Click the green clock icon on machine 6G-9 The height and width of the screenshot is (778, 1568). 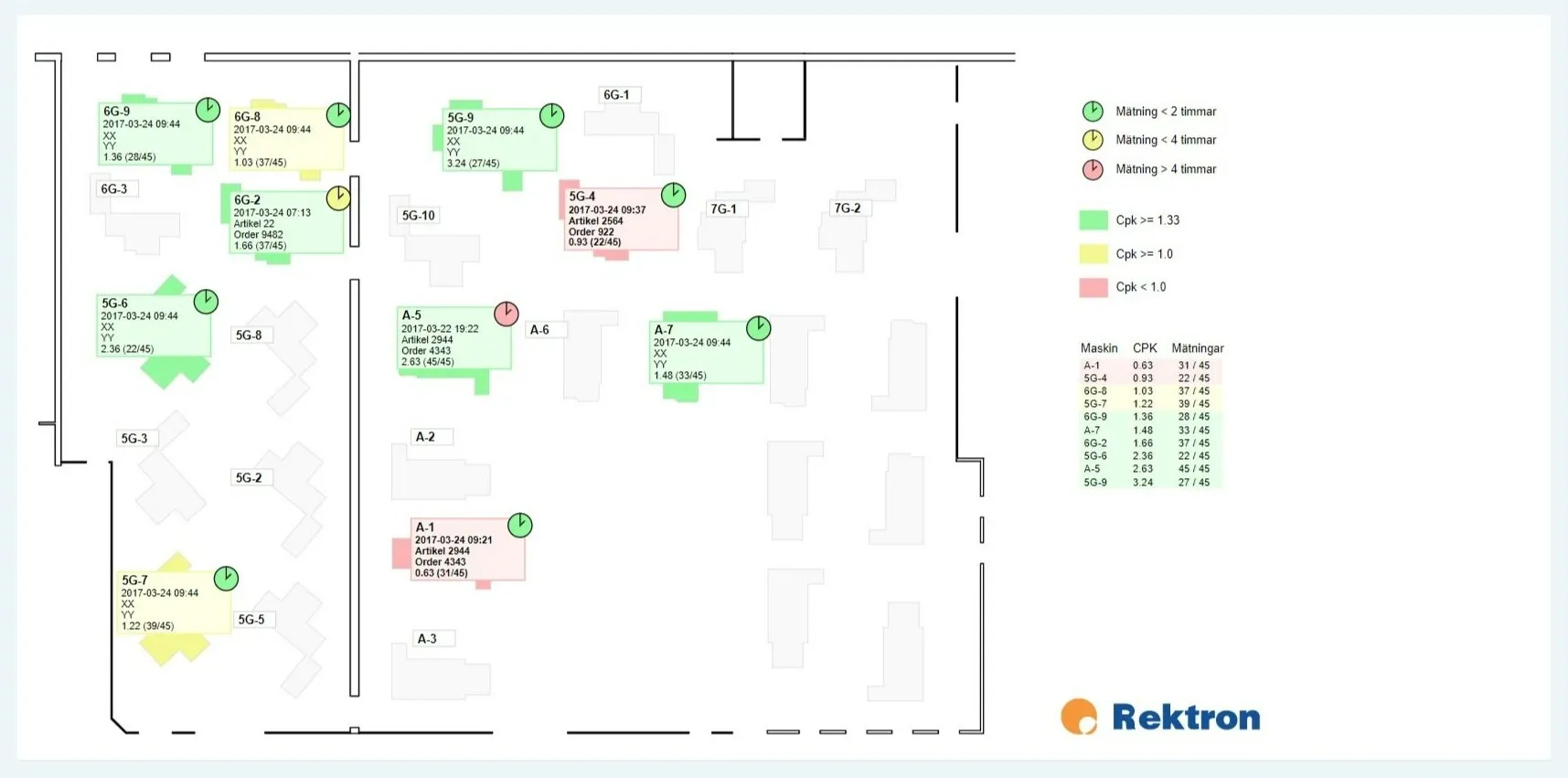pos(208,110)
